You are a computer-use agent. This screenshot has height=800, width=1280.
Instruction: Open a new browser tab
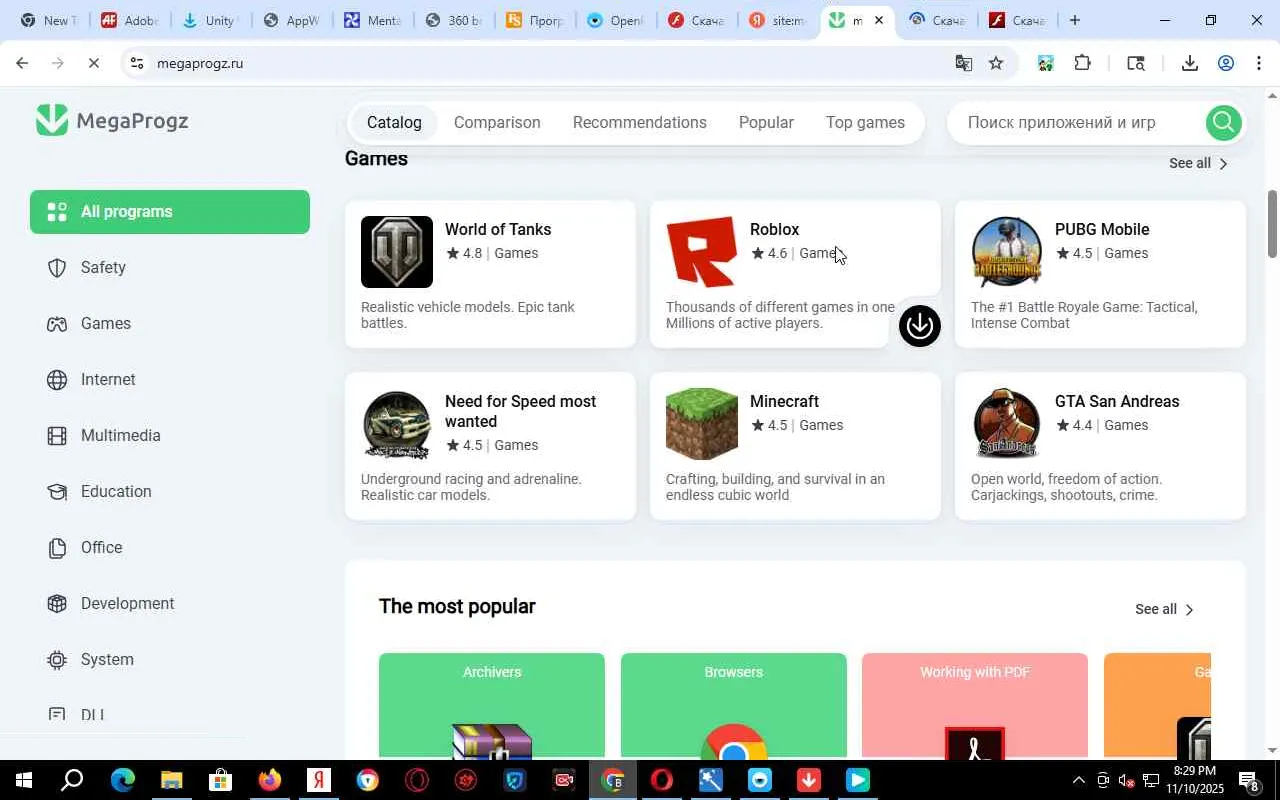click(1075, 20)
